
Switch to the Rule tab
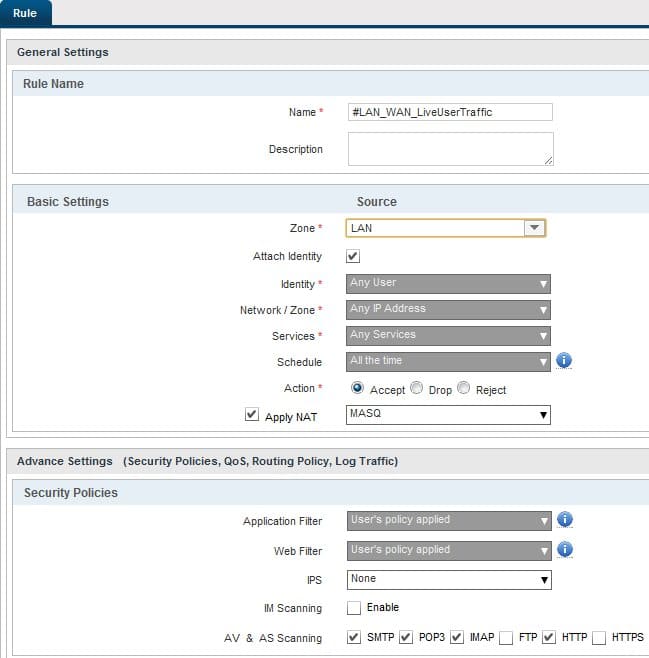[25, 13]
